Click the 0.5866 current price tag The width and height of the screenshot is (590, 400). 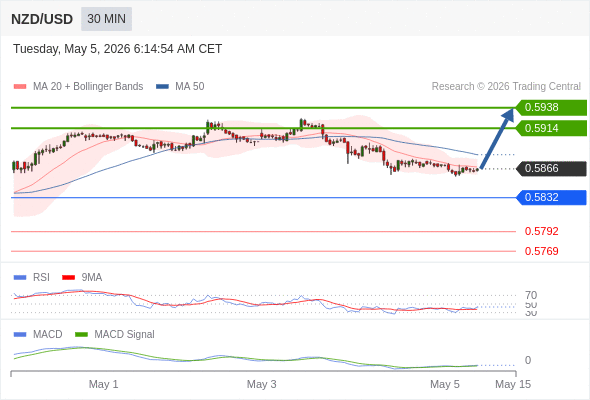click(x=551, y=169)
